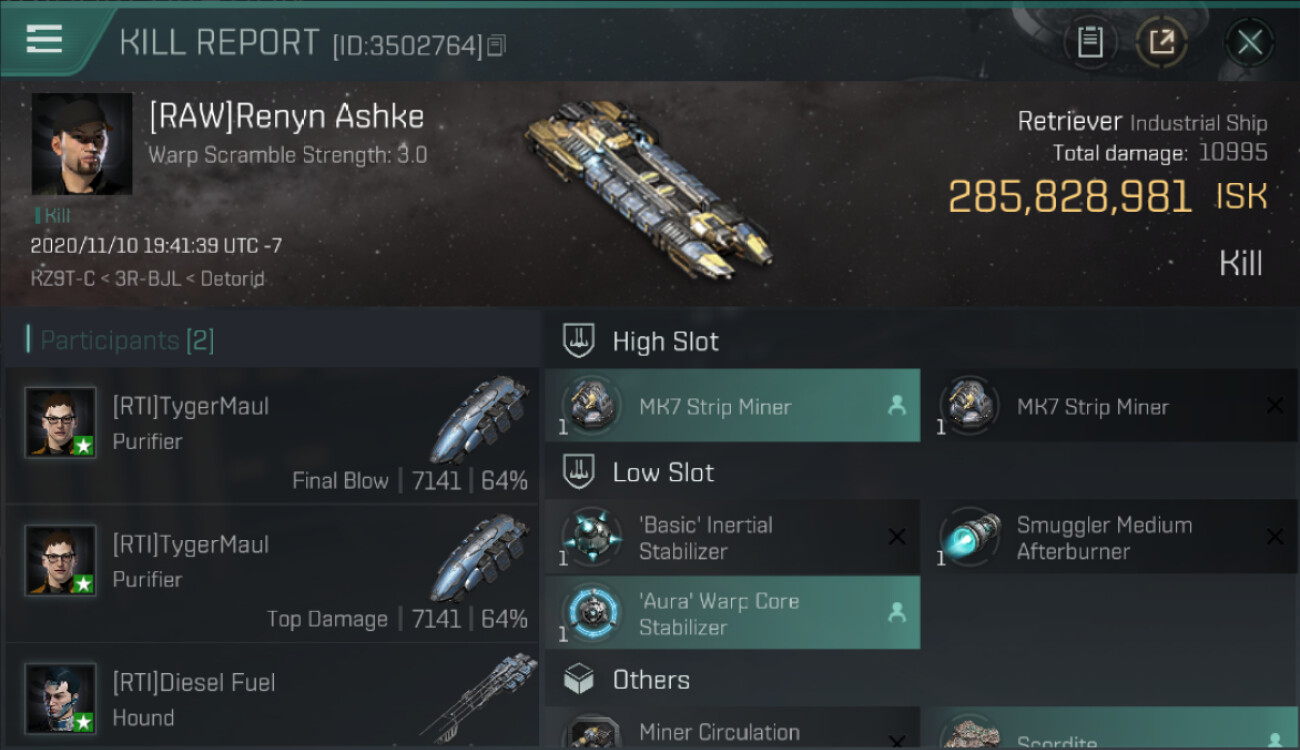This screenshot has height=750, width=1300.
Task: Copy the kill report ID
Action: (497, 46)
